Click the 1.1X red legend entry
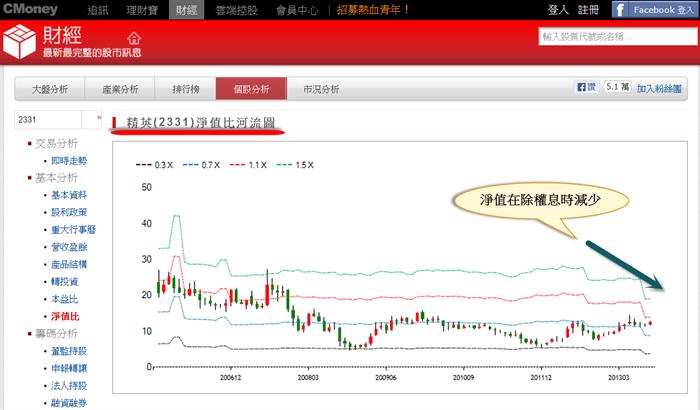The image size is (700, 410). pos(248,165)
